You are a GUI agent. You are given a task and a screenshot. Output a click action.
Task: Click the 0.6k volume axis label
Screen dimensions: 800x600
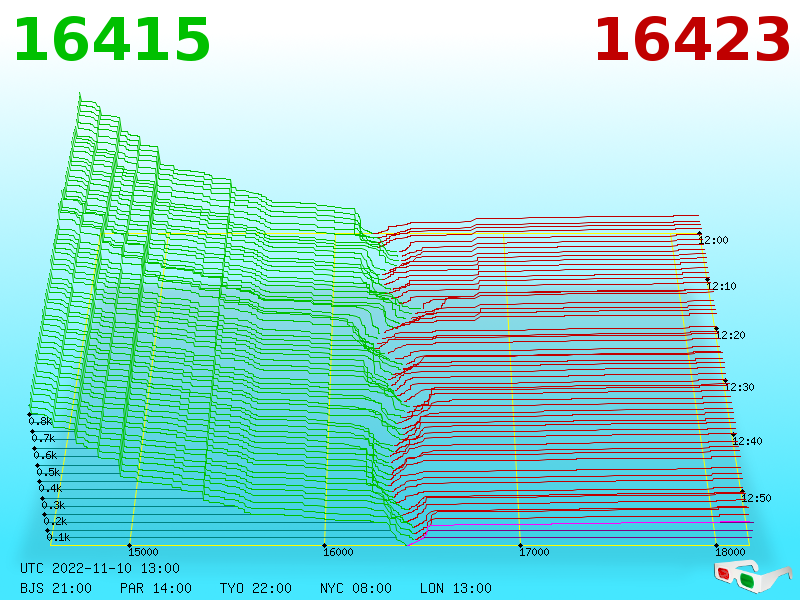click(45, 456)
